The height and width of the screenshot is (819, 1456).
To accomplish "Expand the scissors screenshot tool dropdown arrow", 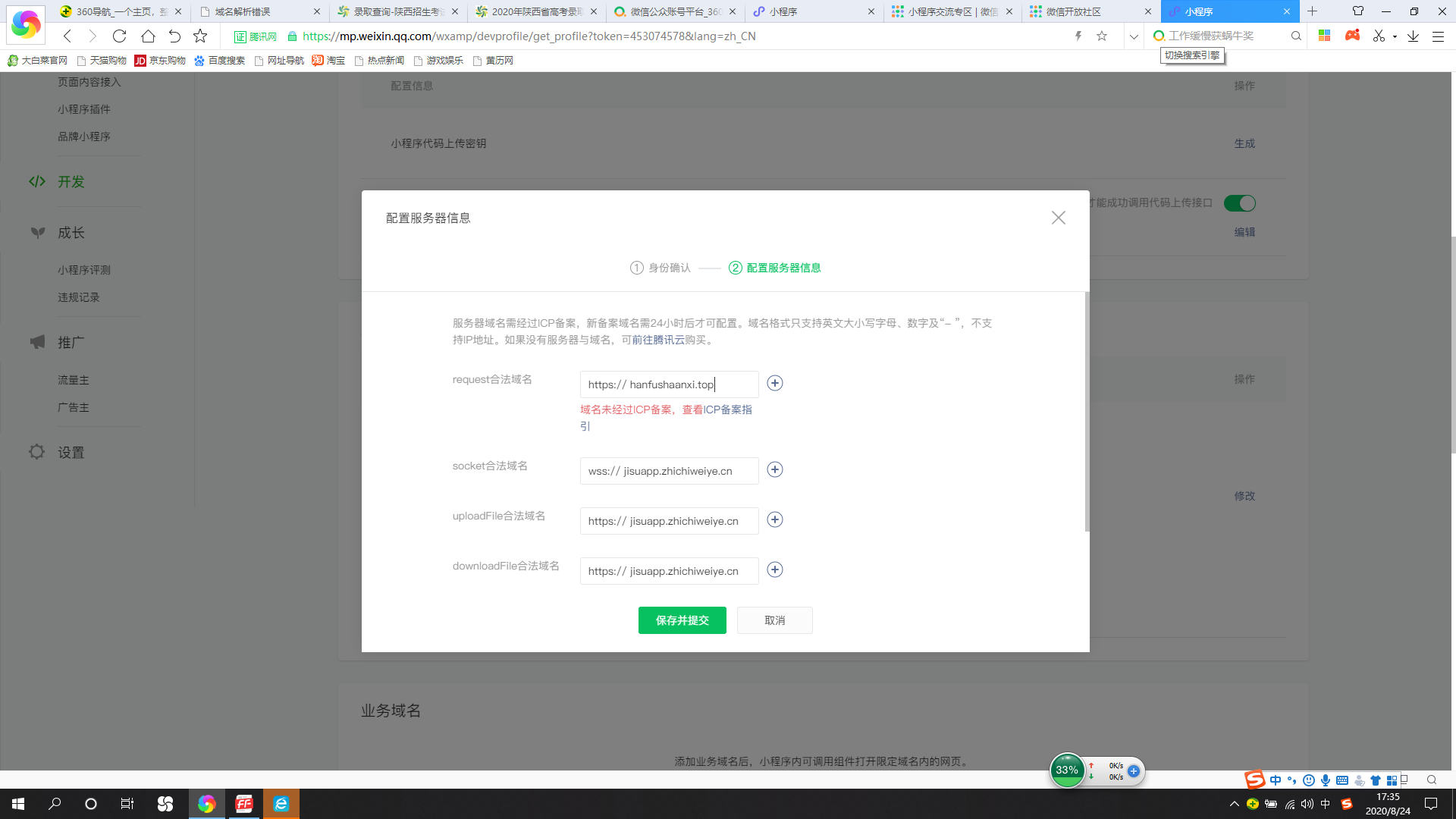I will pos(1395,36).
